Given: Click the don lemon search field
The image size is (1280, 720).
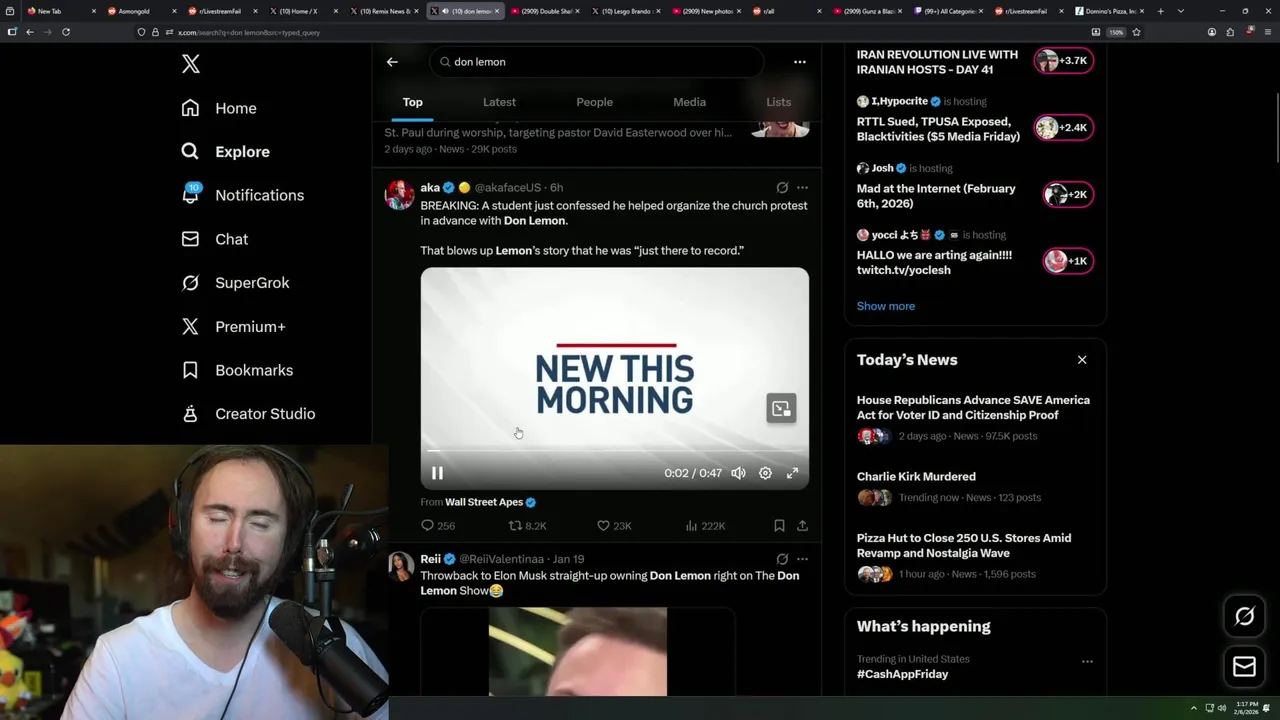Looking at the screenshot, I should pyautogui.click(x=598, y=62).
